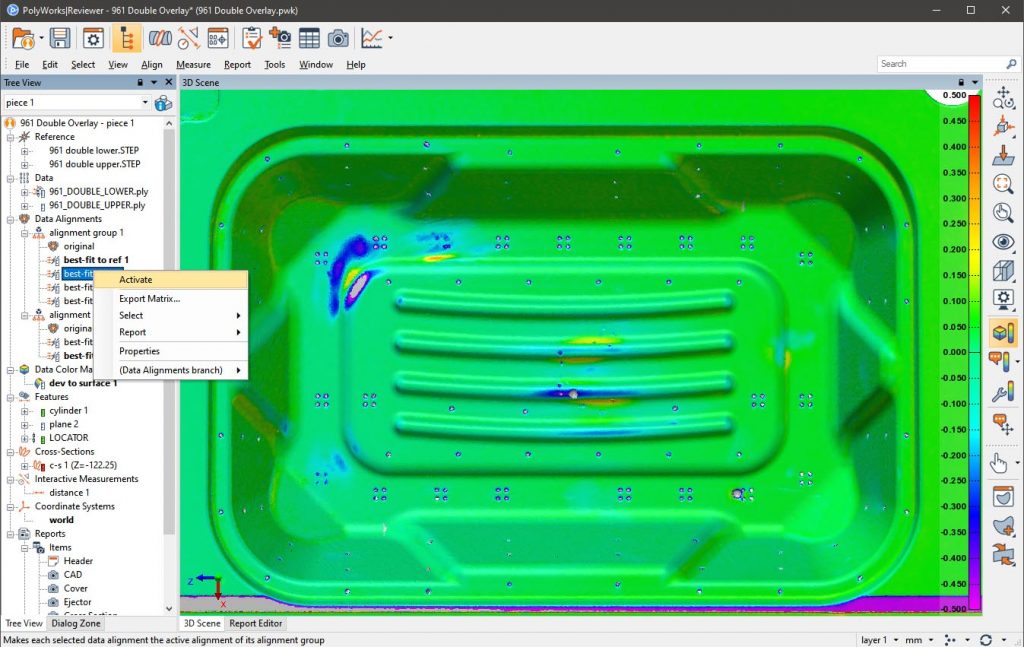Switch to the Report Editor tab

(255, 622)
